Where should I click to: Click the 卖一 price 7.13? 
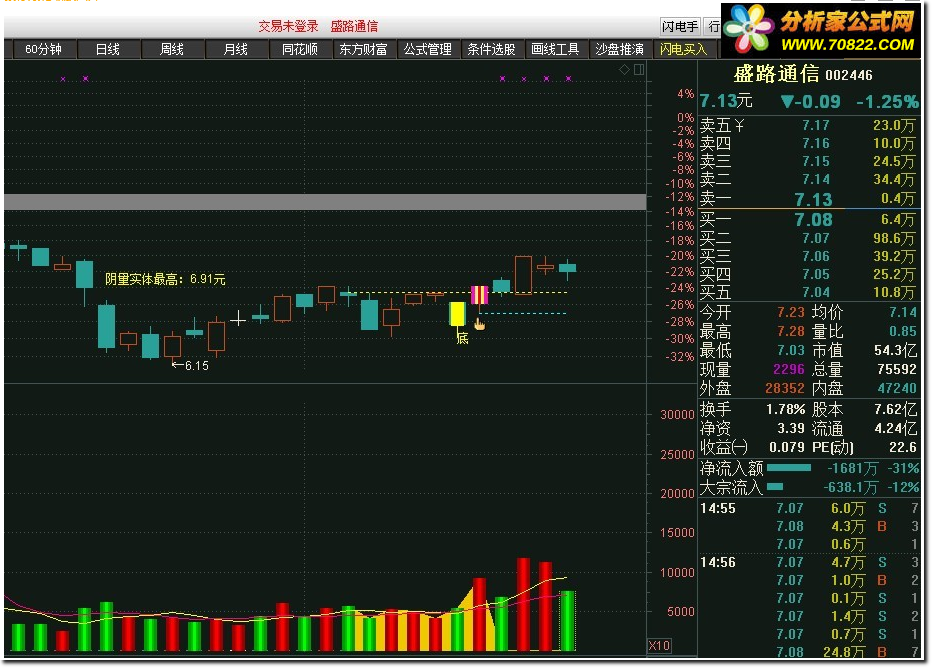coord(813,199)
